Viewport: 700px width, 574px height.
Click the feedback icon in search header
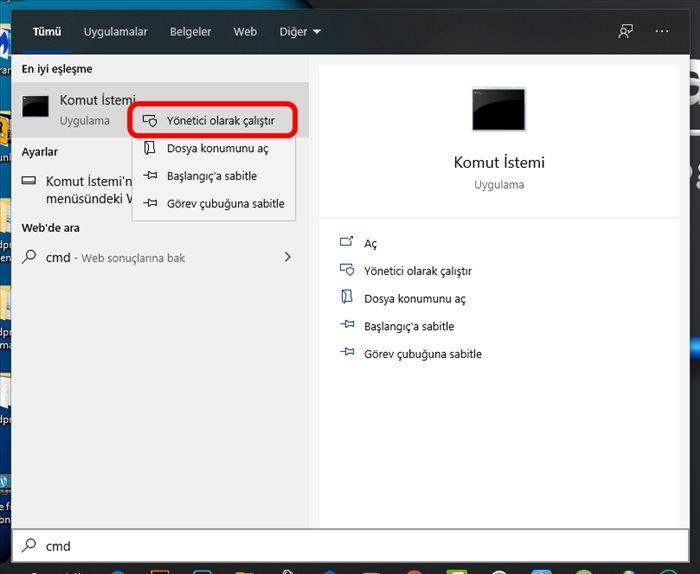coord(626,31)
